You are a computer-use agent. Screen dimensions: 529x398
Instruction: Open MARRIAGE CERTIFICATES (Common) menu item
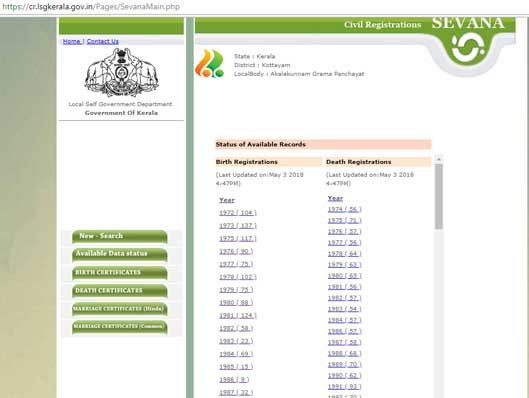tap(120, 327)
